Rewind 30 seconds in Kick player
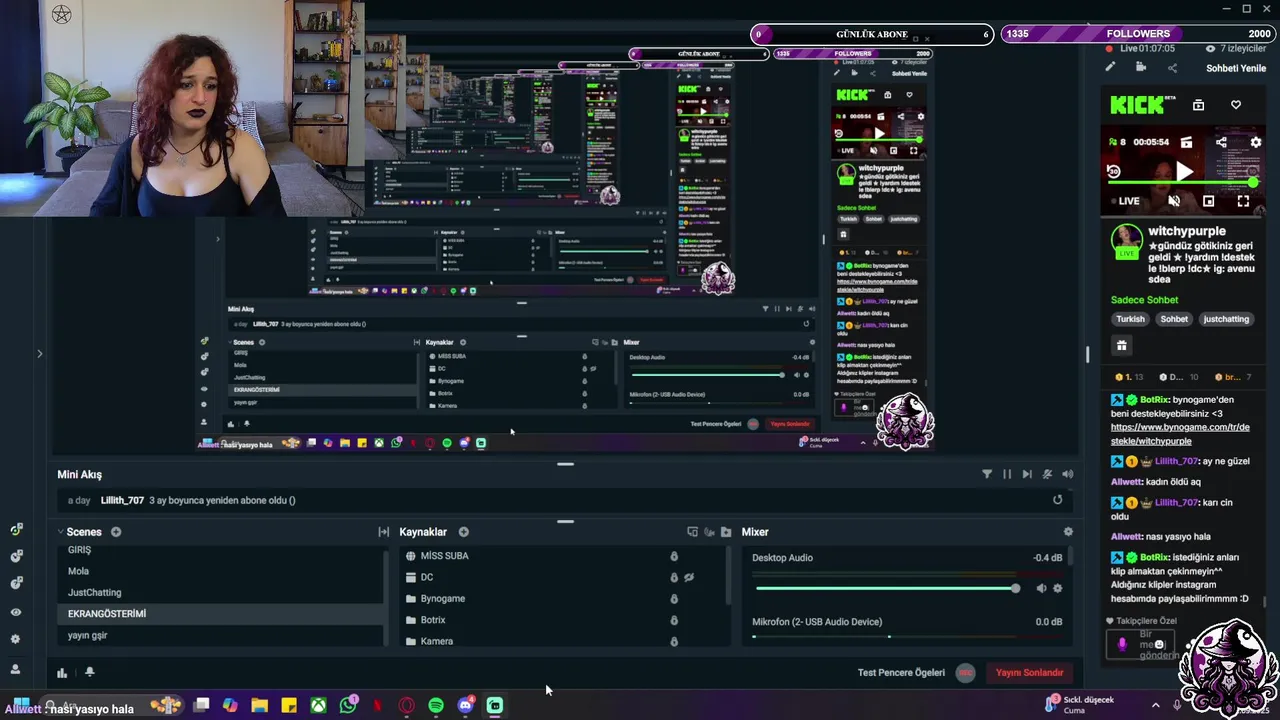Viewport: 1280px width, 720px height. click(1114, 171)
